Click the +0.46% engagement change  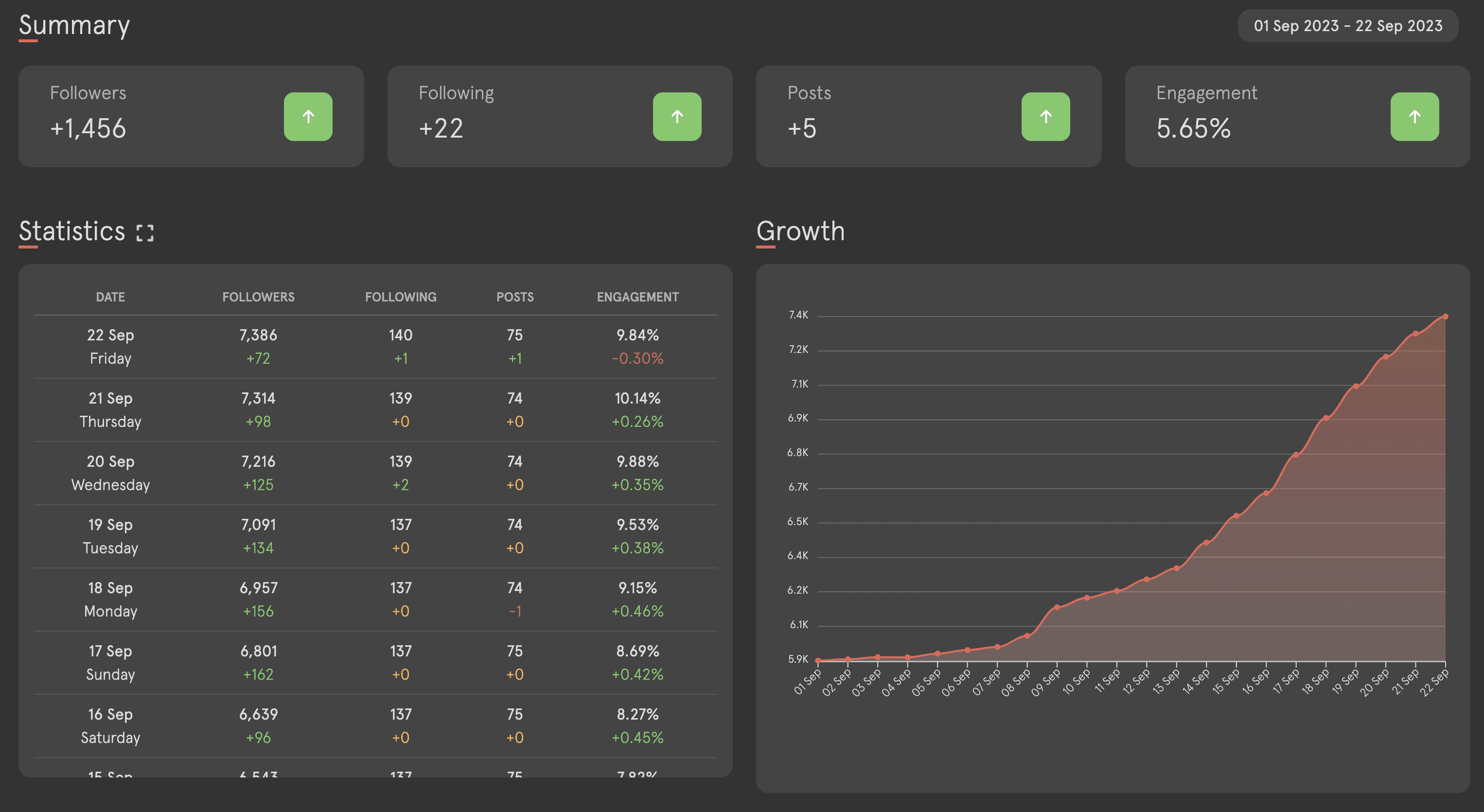pos(637,611)
